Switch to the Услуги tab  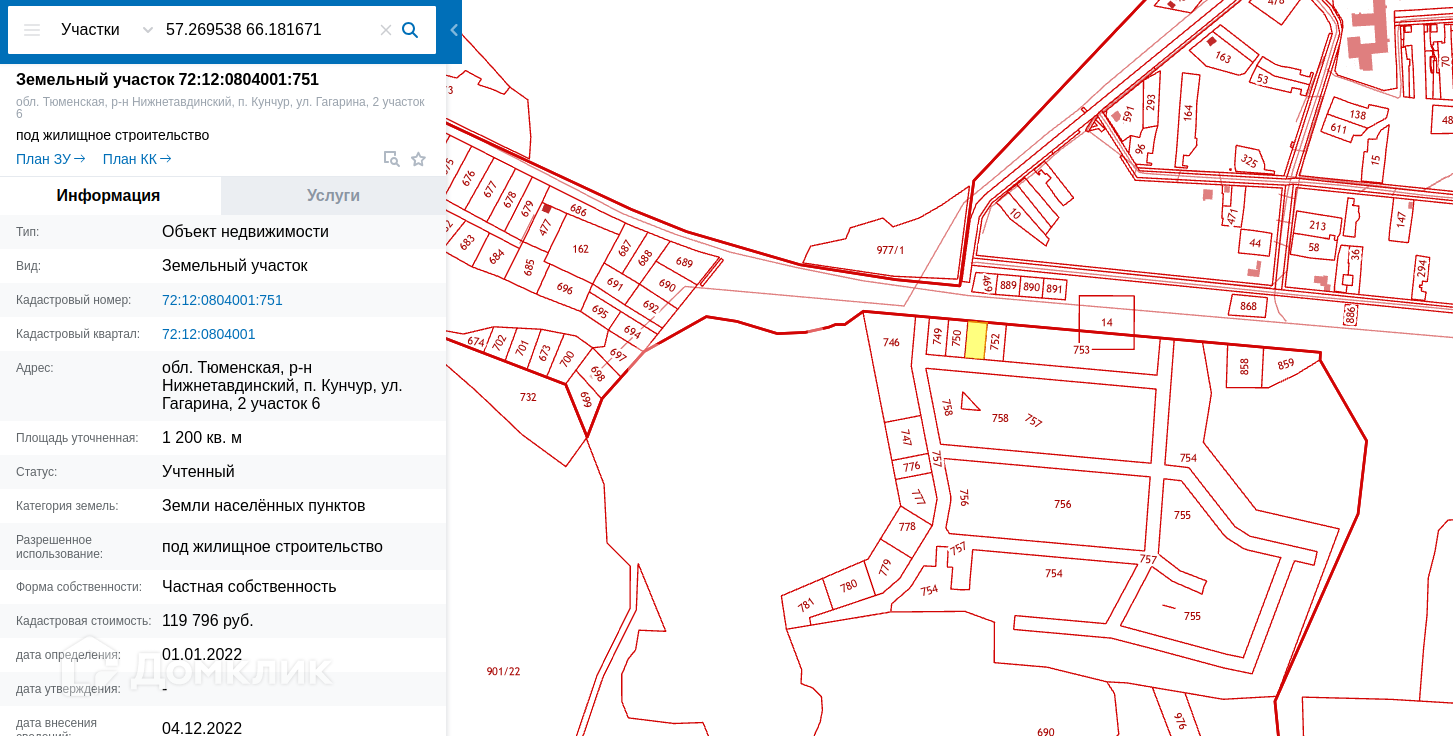coord(333,196)
